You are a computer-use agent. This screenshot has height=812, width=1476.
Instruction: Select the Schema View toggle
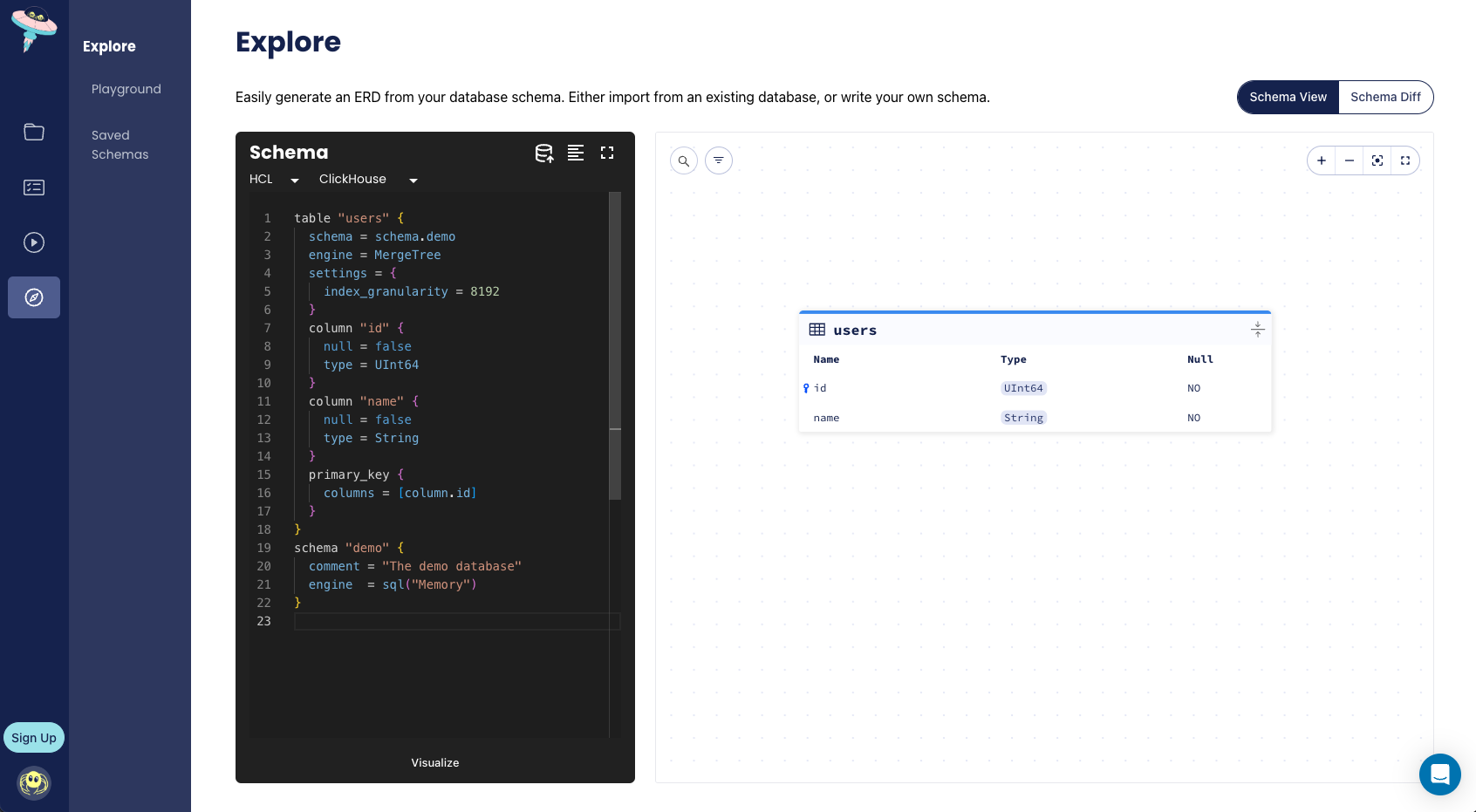tap(1288, 97)
